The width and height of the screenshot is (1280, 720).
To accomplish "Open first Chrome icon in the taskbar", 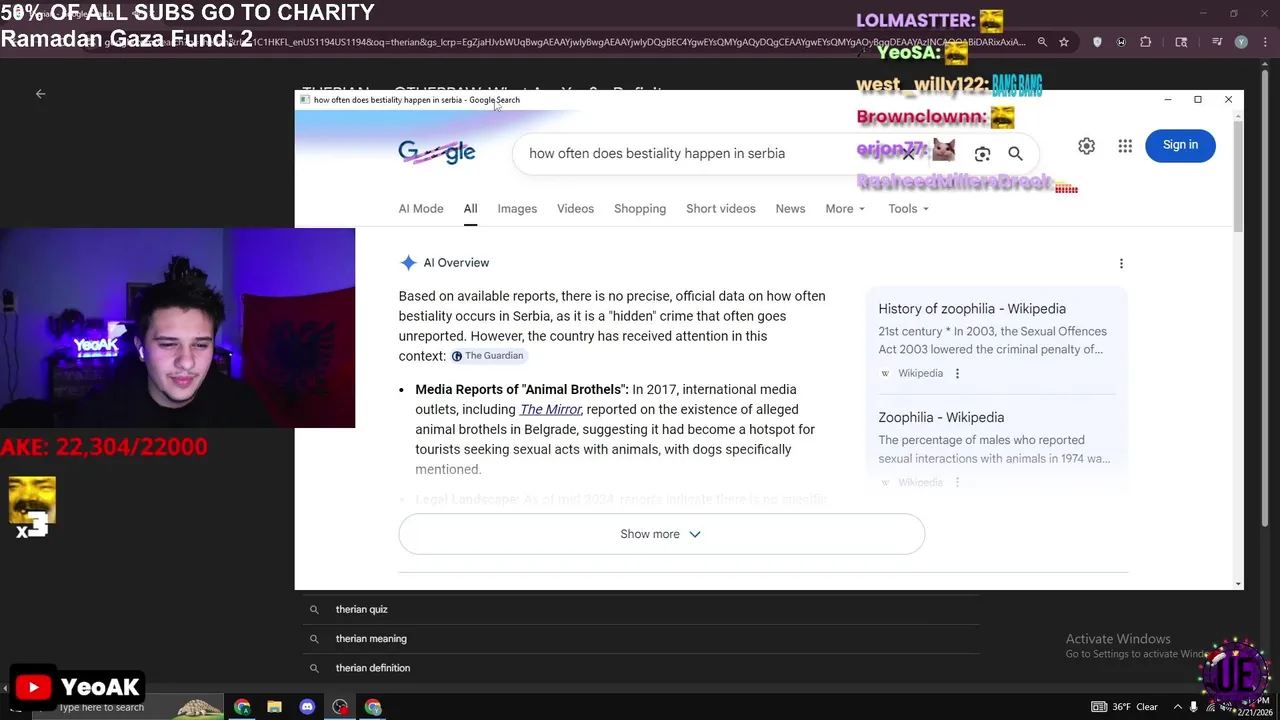I will [x=242, y=707].
